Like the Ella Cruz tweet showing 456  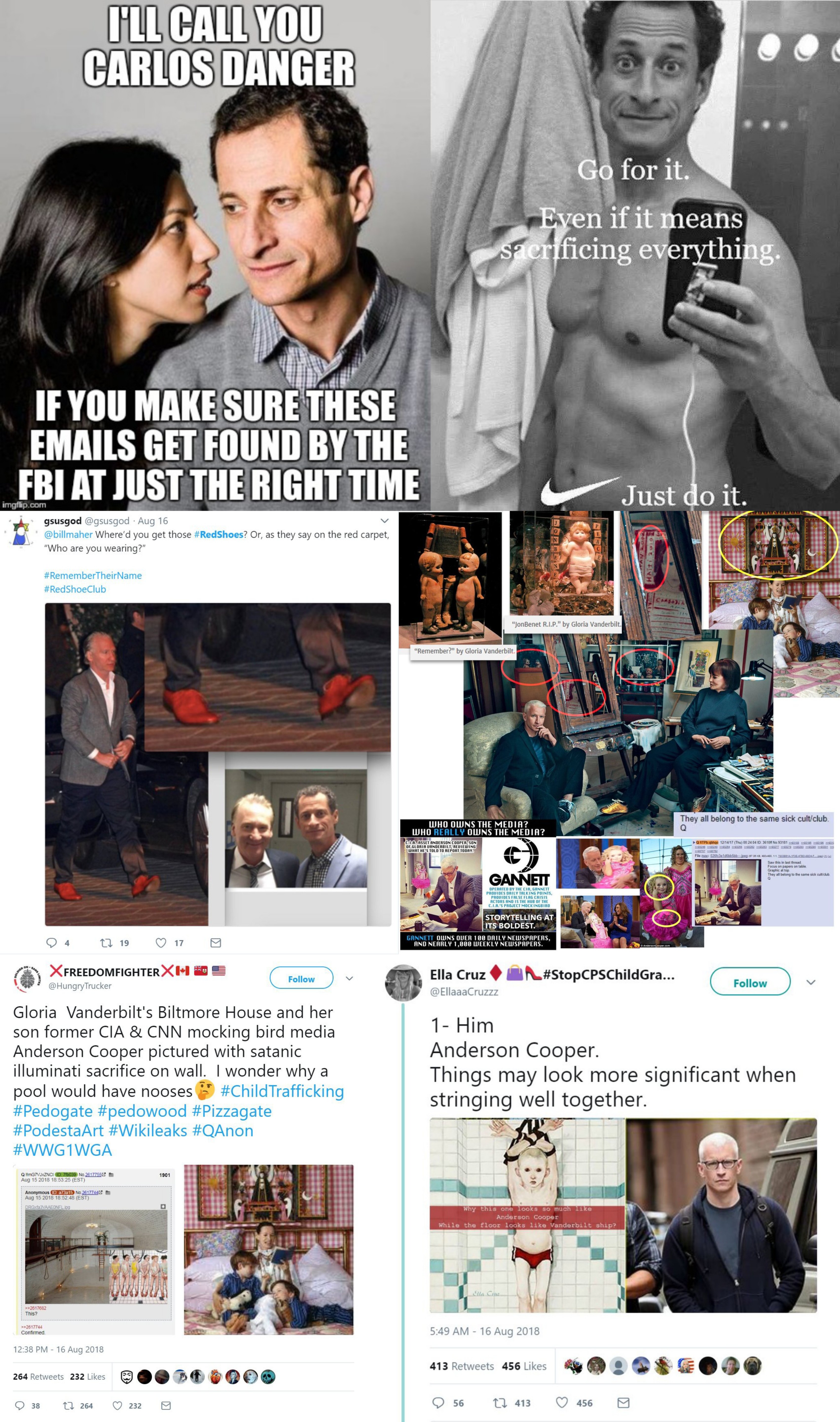point(562,1402)
